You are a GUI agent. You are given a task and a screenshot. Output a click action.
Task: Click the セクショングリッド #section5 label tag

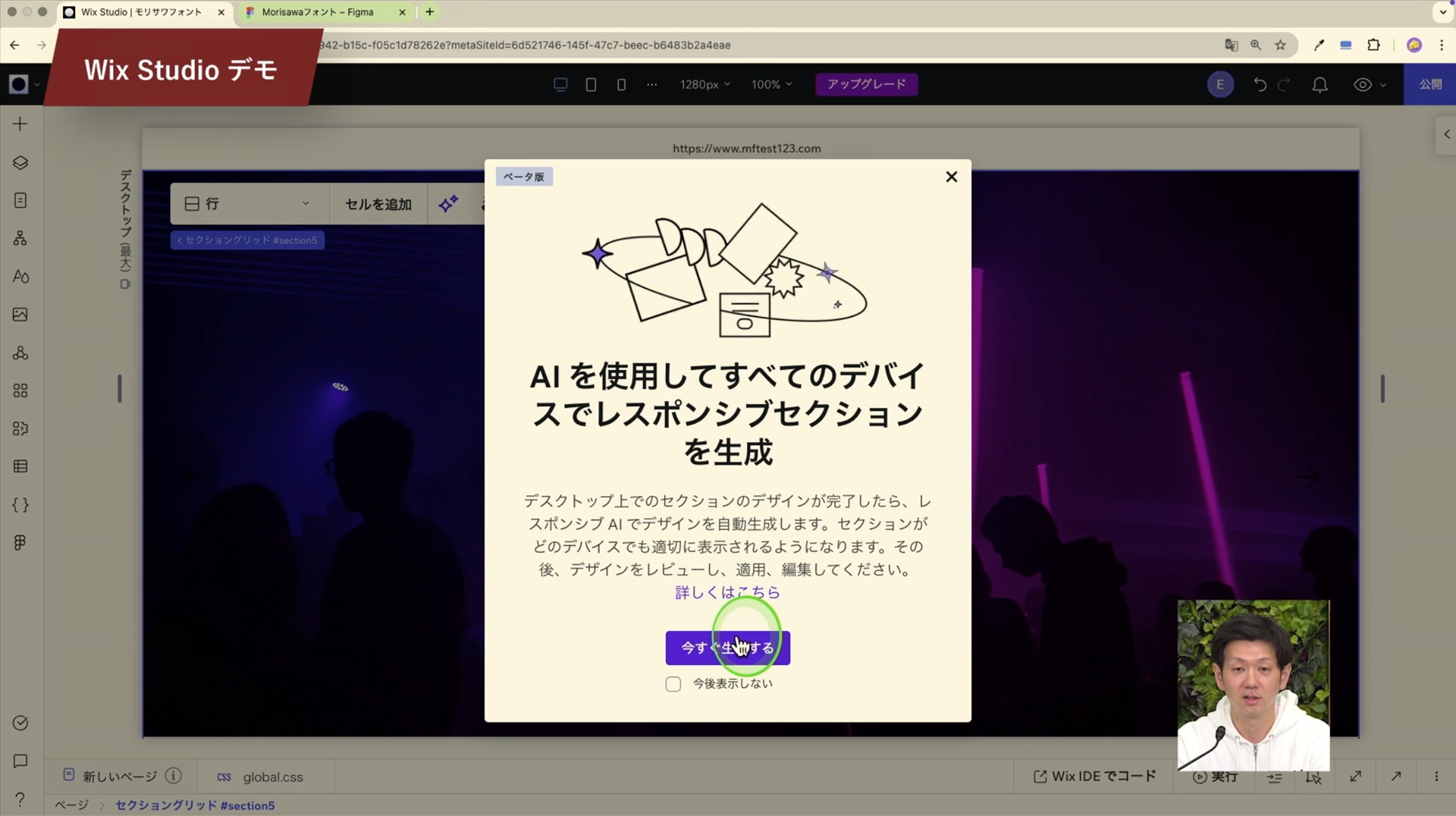247,240
